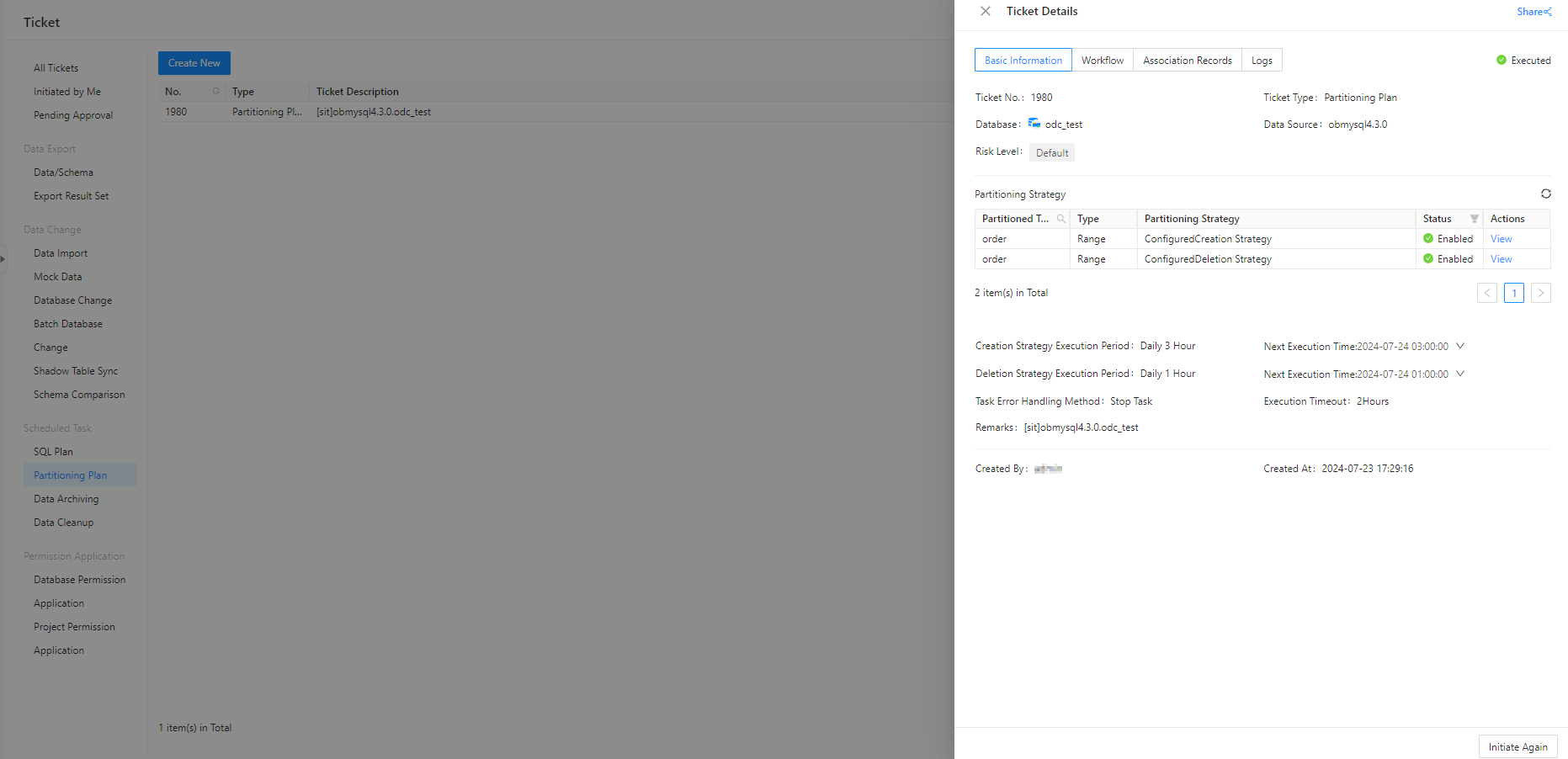Viewport: 1568px width, 759px height.
Task: View the ConfiguredDeletion Strategy details
Action: (x=1501, y=259)
